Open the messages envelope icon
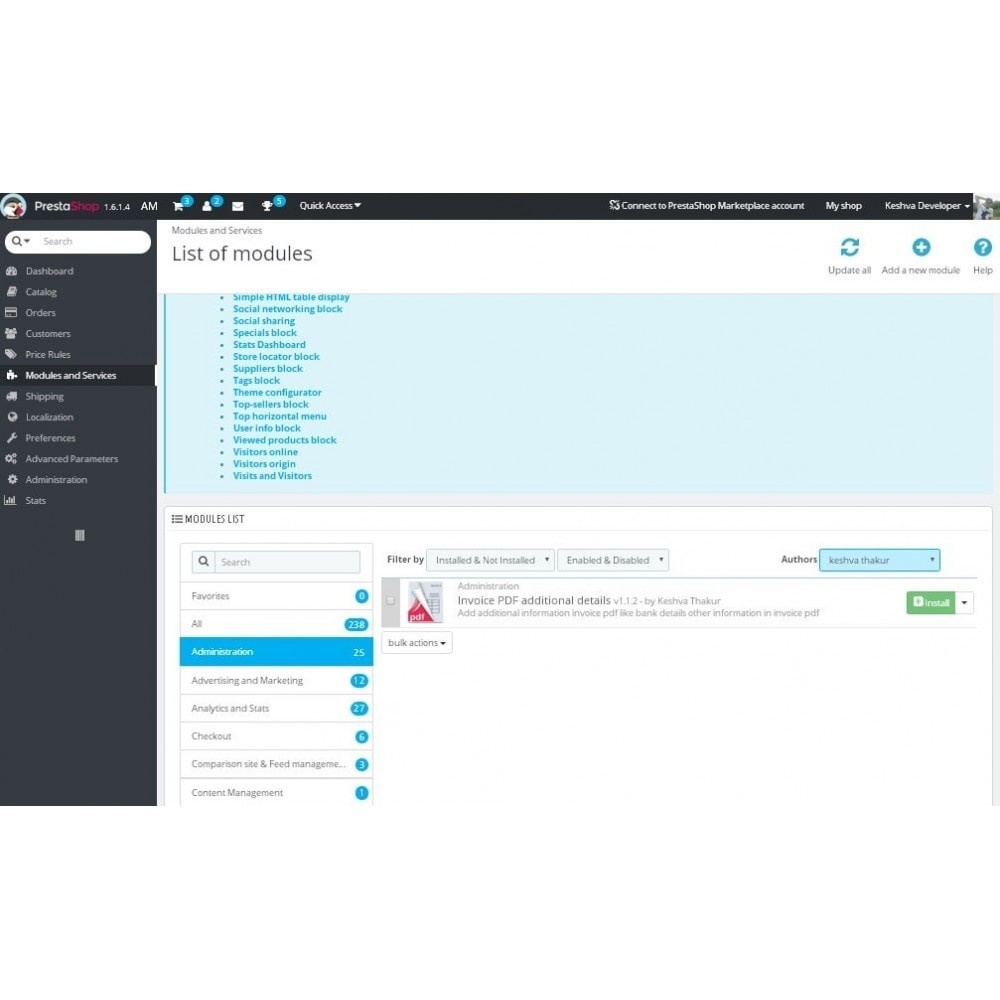The width and height of the screenshot is (1000, 1000). point(238,206)
